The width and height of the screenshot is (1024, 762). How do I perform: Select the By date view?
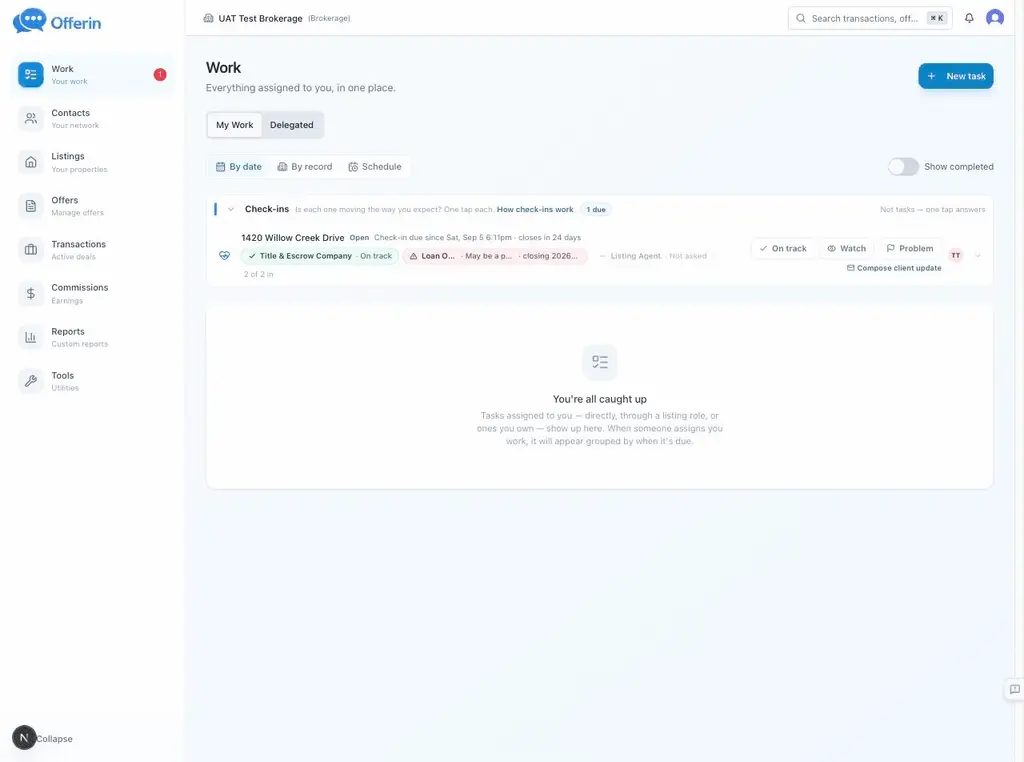(x=238, y=167)
